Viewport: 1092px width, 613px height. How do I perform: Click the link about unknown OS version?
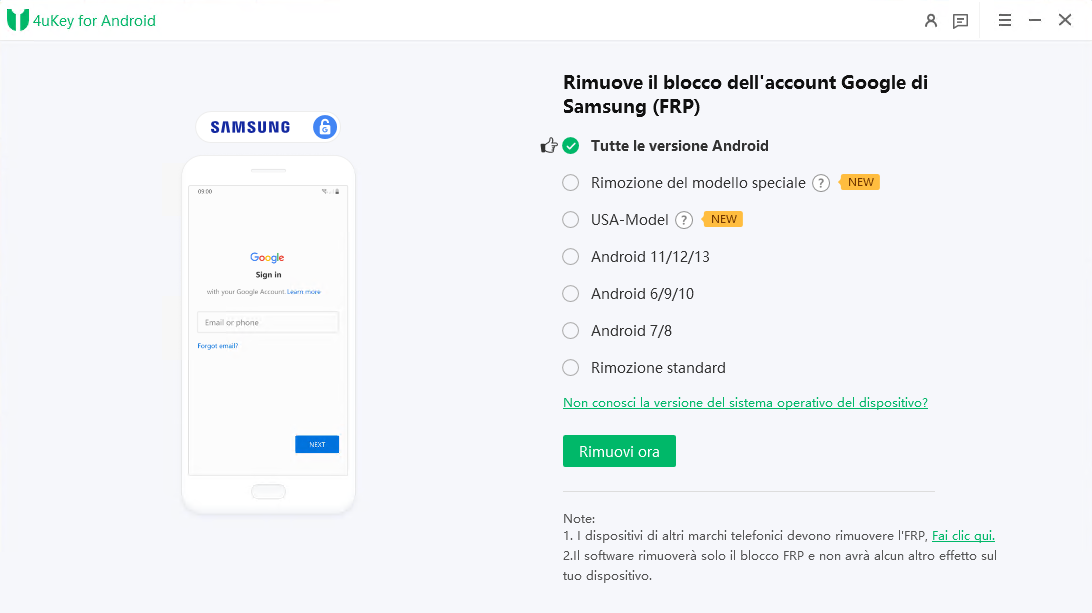(x=745, y=402)
